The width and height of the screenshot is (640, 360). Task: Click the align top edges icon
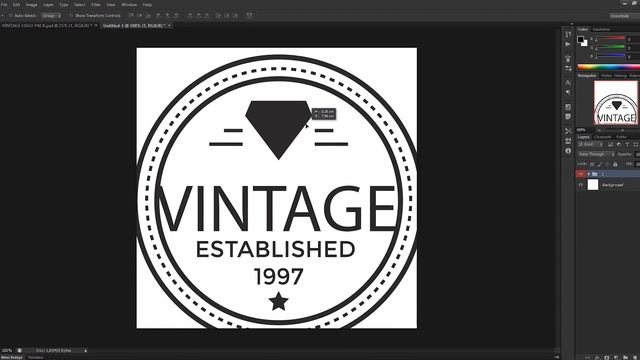(131, 16)
